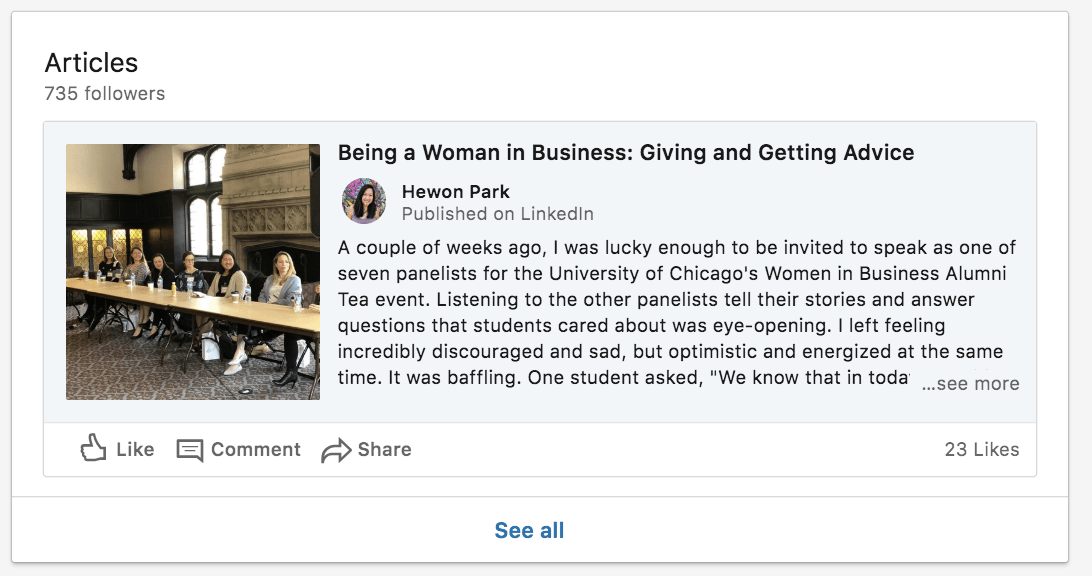The height and width of the screenshot is (576, 1092).
Task: Click the Comment speech bubble icon
Action: (189, 450)
